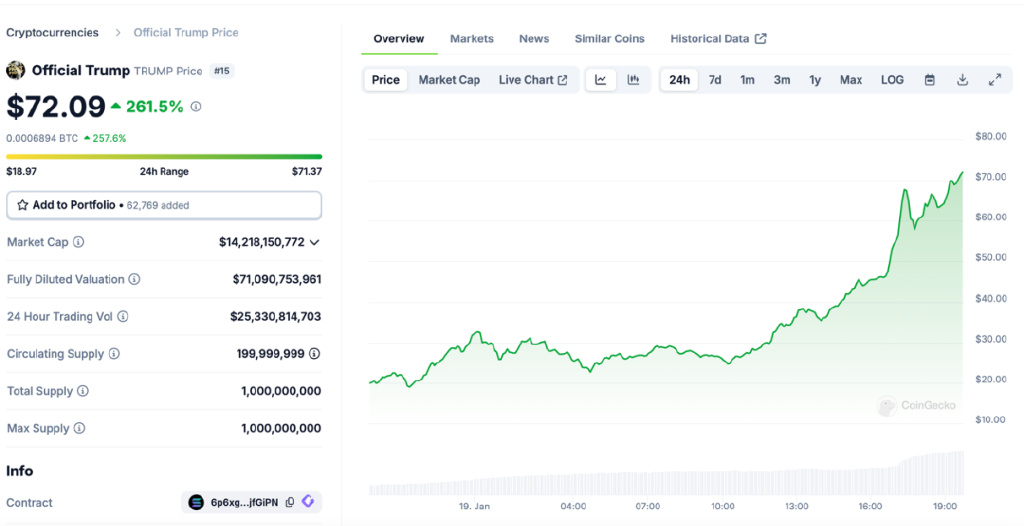This screenshot has width=1024, height=526.
Task: Select the Price chart toggle
Action: point(385,80)
